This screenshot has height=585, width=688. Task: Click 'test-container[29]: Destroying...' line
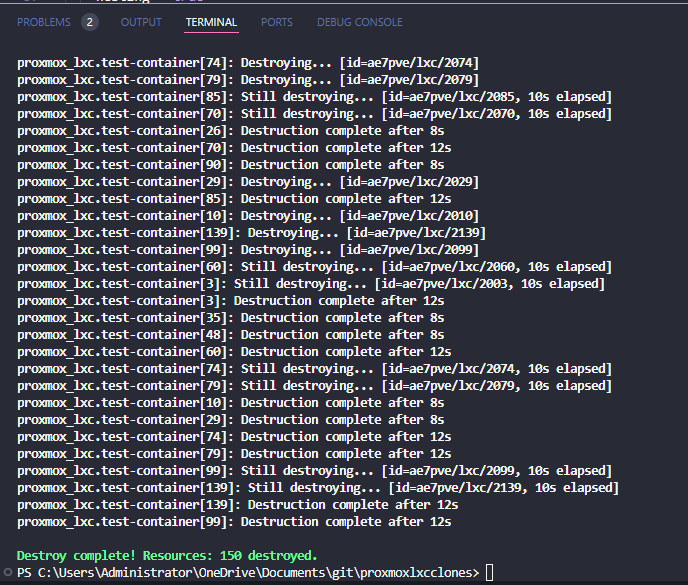click(248, 182)
